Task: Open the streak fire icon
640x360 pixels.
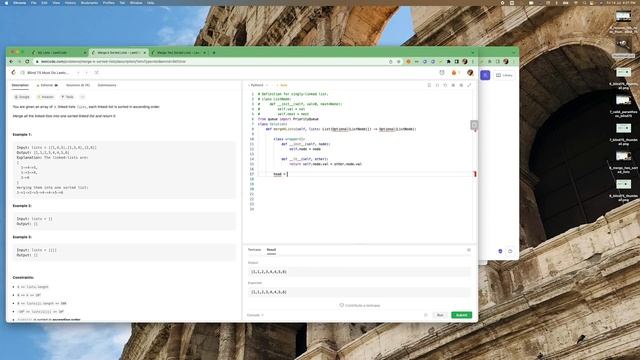Action: pyautogui.click(x=455, y=73)
